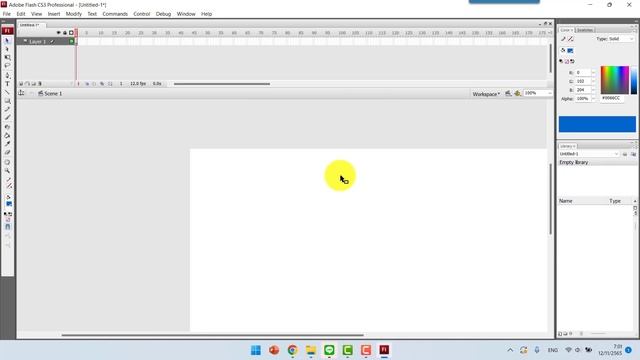Click the Type column header in Library
The image size is (640, 360).
(x=615, y=201)
